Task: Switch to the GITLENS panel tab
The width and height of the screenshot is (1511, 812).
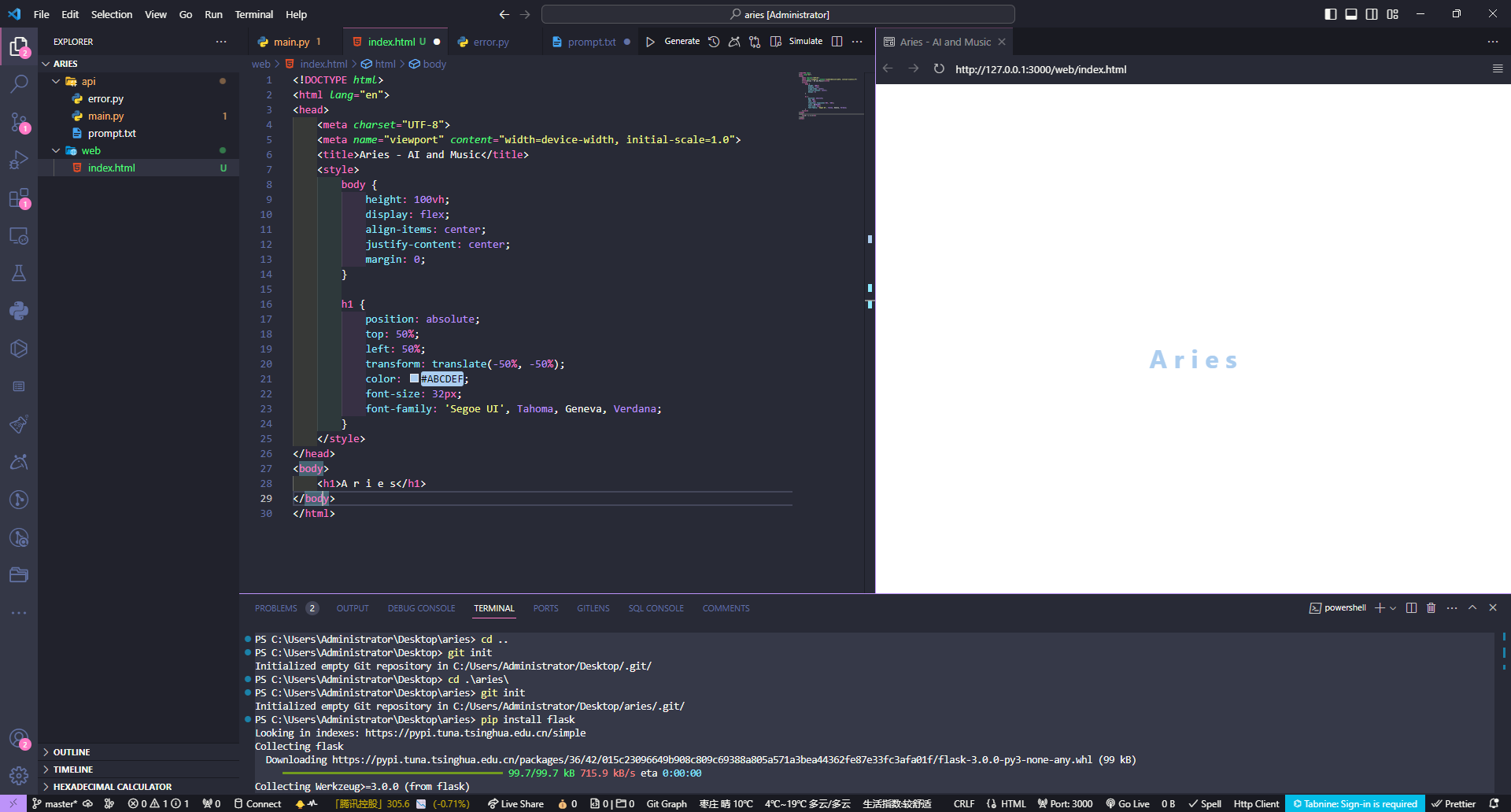Action: (593, 608)
